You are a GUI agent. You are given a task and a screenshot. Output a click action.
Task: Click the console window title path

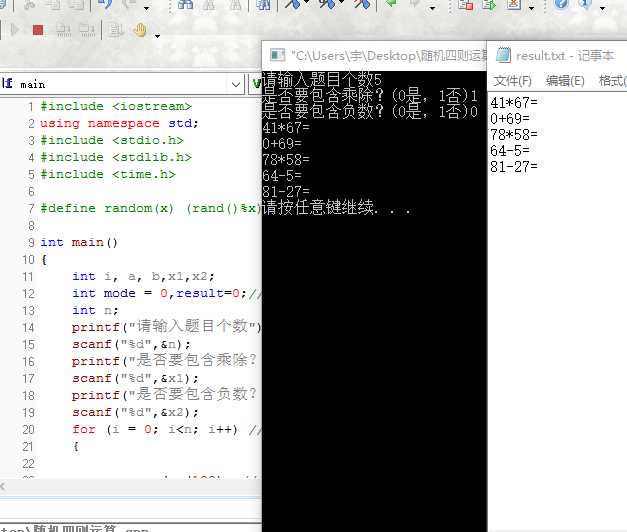click(389, 56)
